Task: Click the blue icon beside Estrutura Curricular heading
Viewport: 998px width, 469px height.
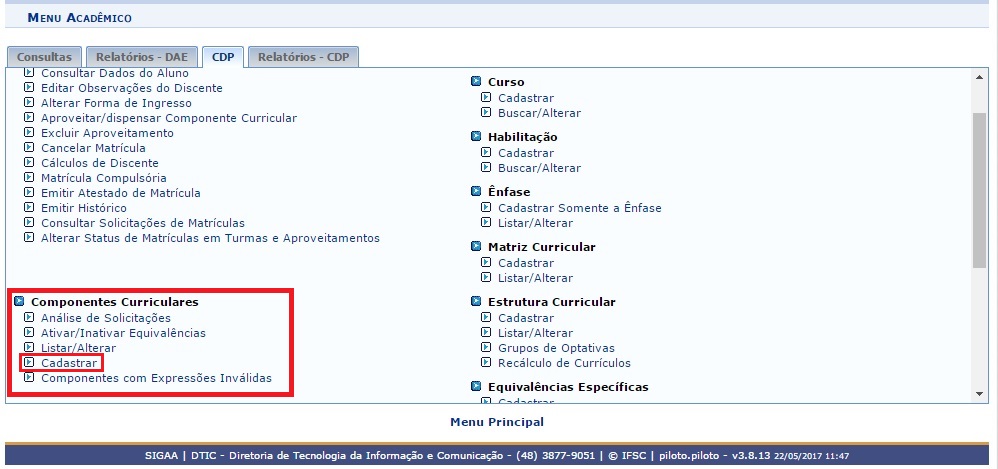Action: coord(476,302)
